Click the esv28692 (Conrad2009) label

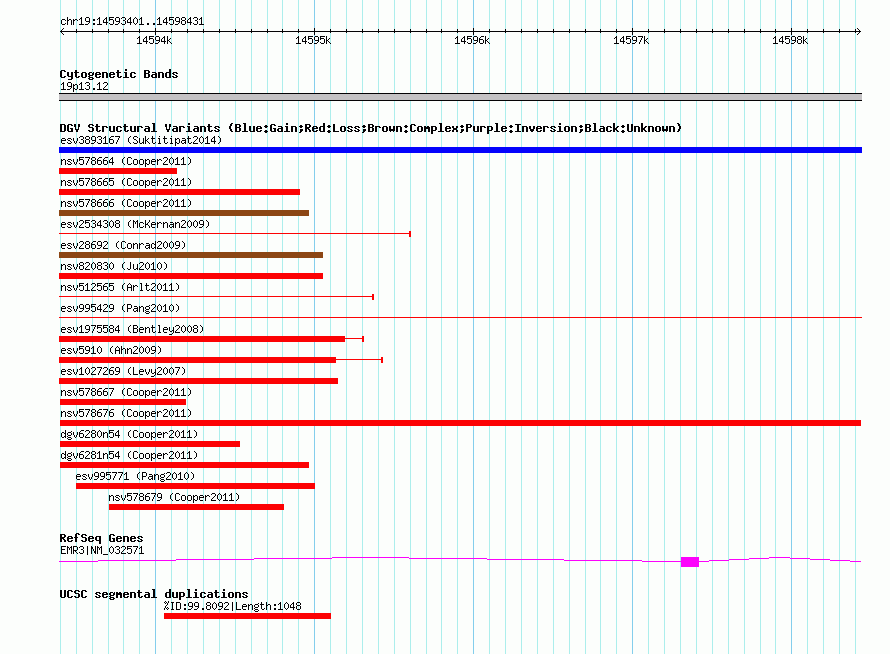(123, 245)
